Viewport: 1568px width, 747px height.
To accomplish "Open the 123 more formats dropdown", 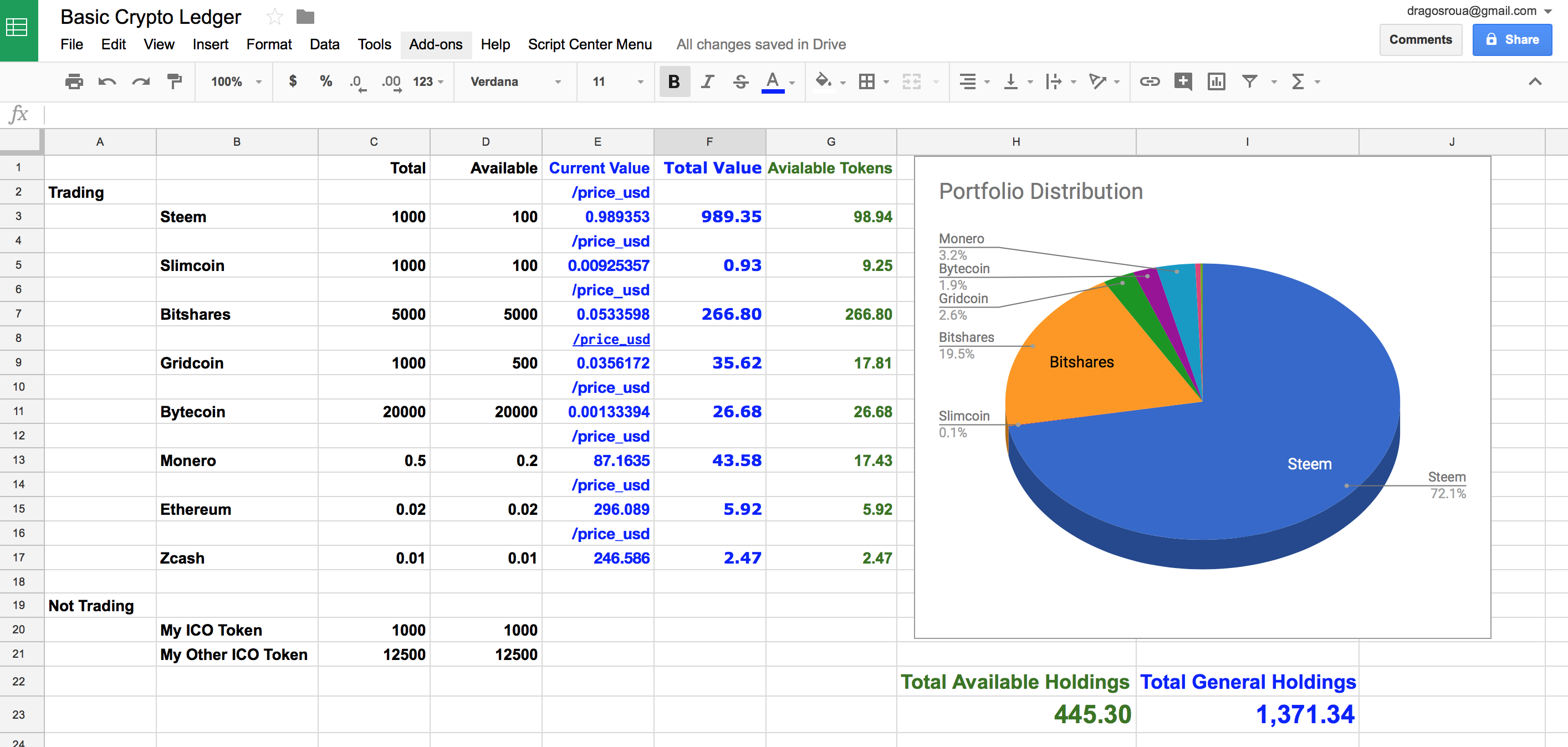I will pos(428,81).
